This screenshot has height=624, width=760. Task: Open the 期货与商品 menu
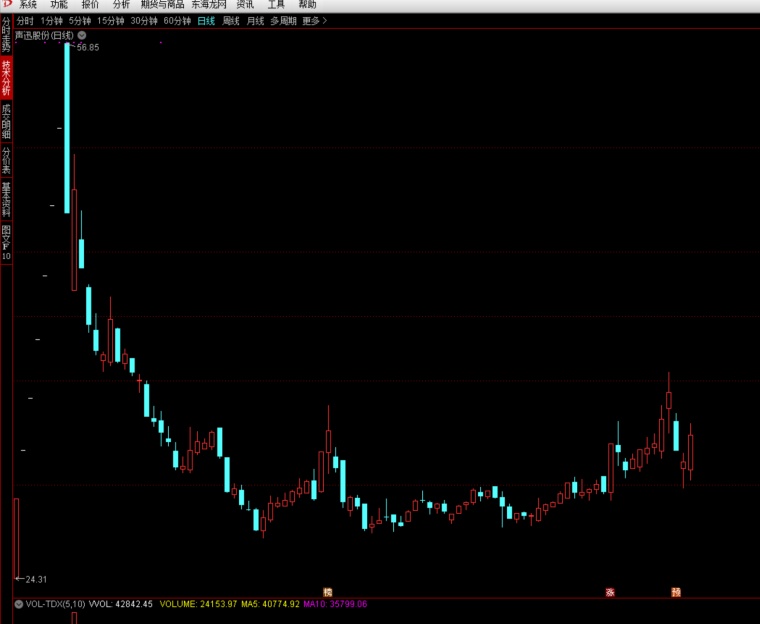pyautogui.click(x=162, y=4)
